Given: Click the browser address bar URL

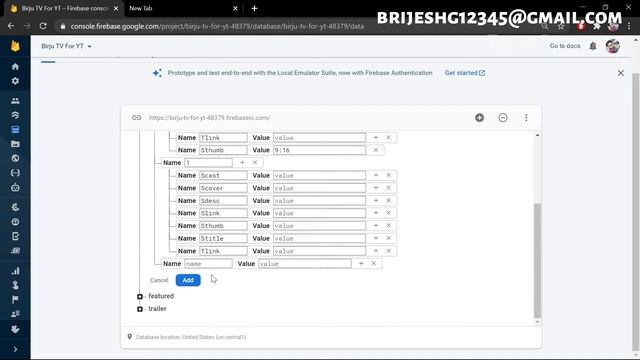Looking at the screenshot, I should tap(217, 26).
